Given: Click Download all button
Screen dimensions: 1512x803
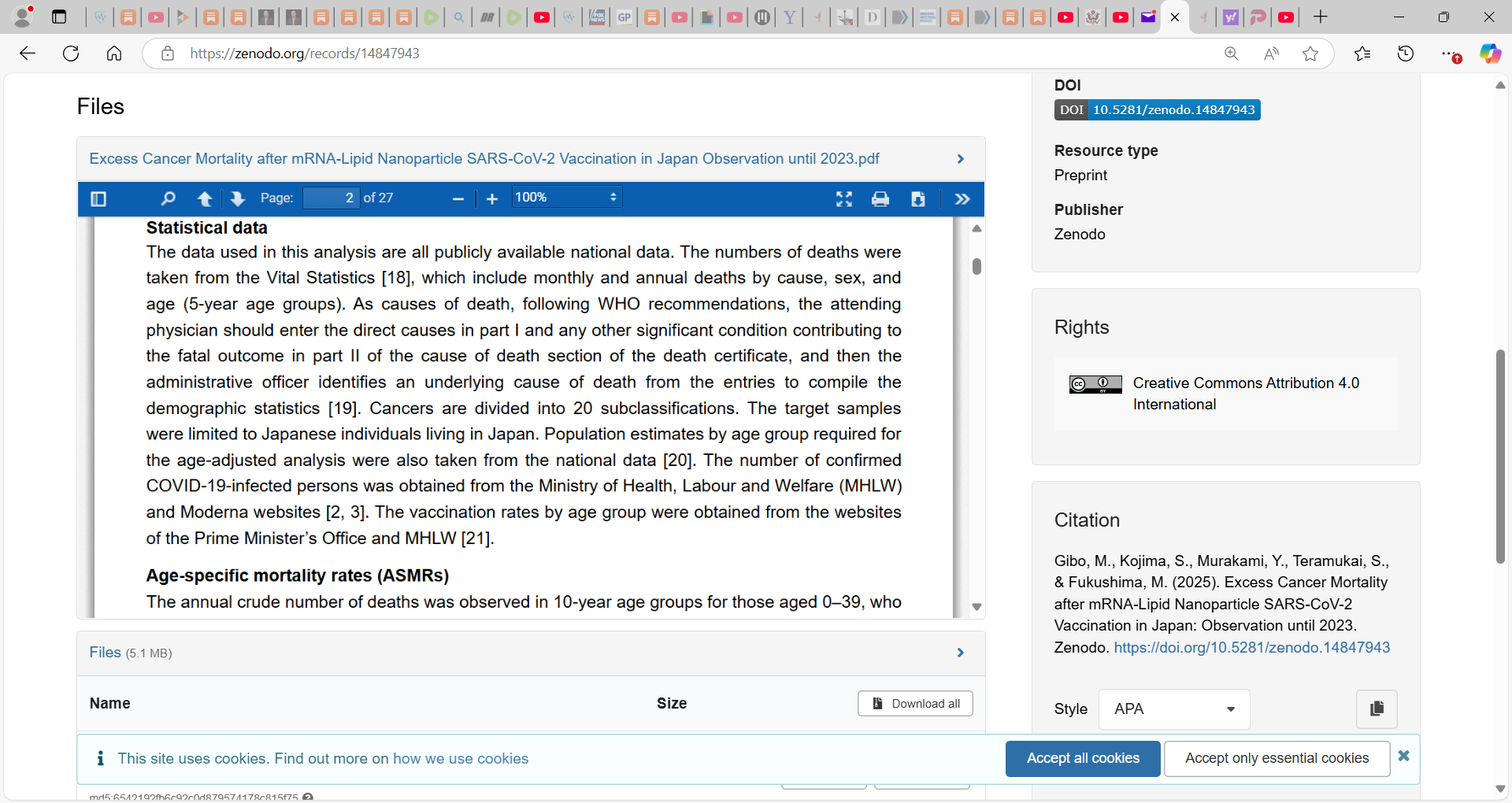Looking at the screenshot, I should 915,704.
